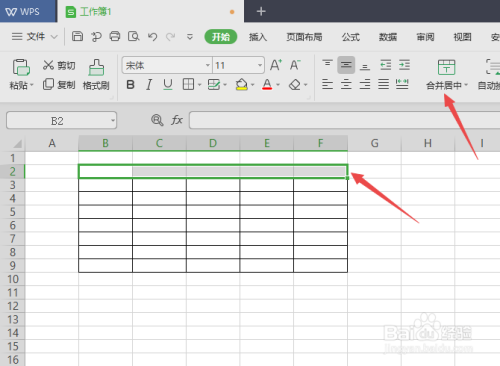Click the fx insert function icon

click(177, 120)
